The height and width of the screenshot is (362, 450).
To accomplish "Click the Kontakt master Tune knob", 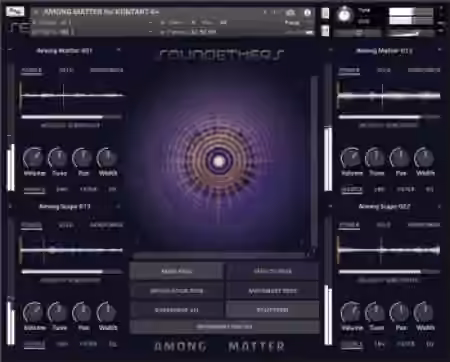I will coord(344,15).
